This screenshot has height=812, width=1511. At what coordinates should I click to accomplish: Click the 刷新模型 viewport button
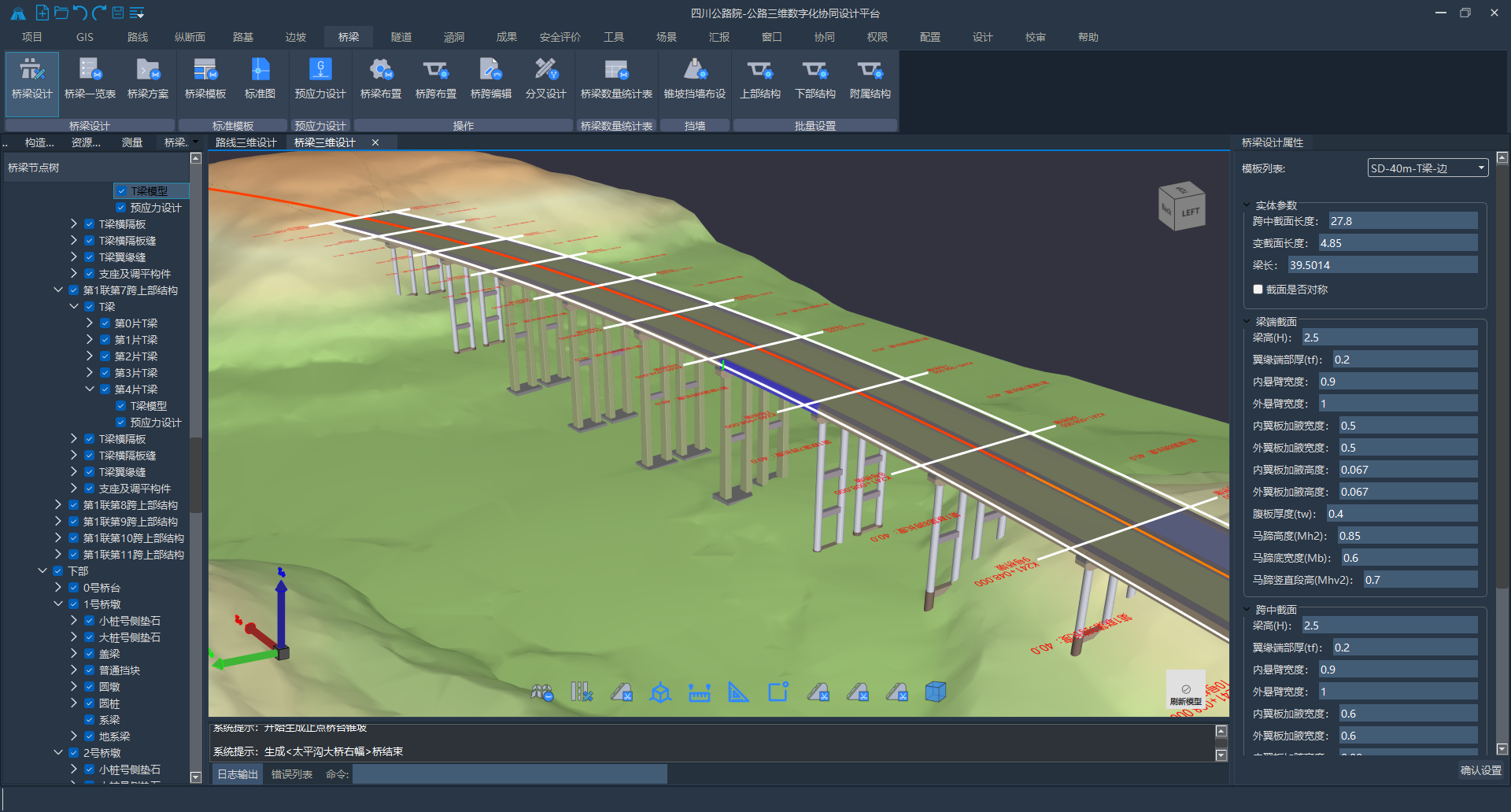click(1185, 691)
